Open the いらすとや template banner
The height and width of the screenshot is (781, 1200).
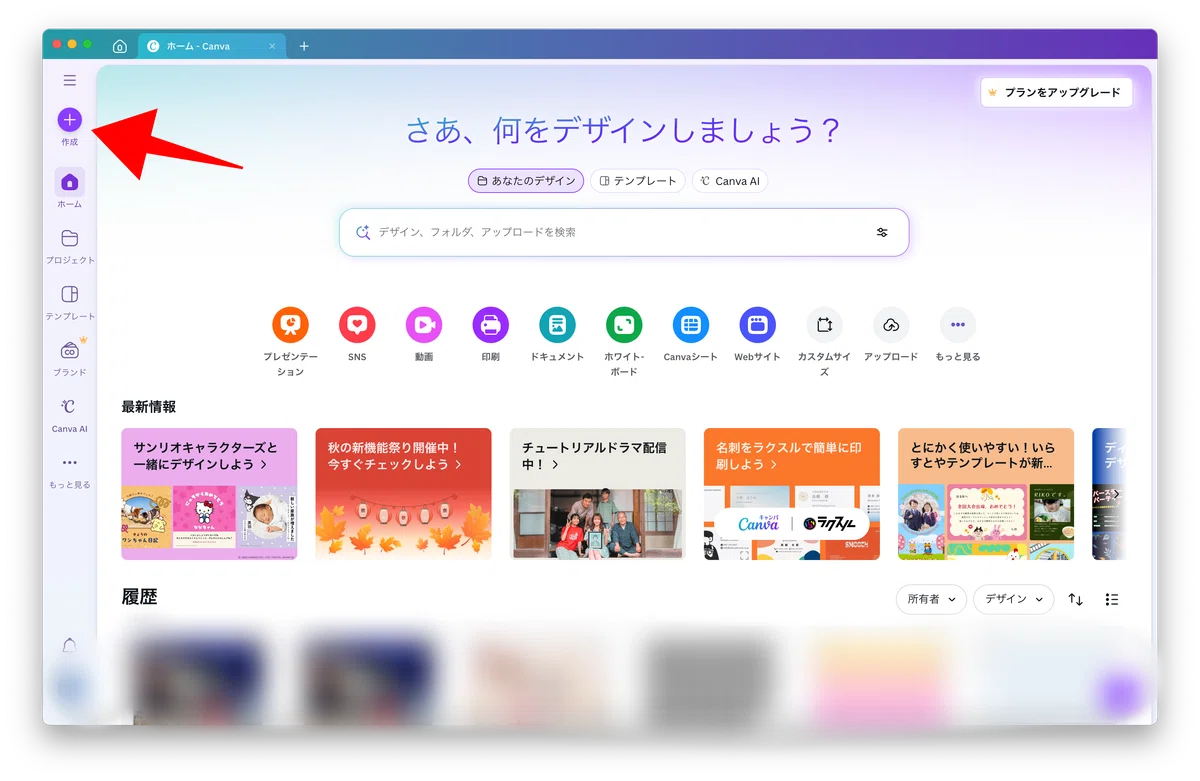coord(986,494)
